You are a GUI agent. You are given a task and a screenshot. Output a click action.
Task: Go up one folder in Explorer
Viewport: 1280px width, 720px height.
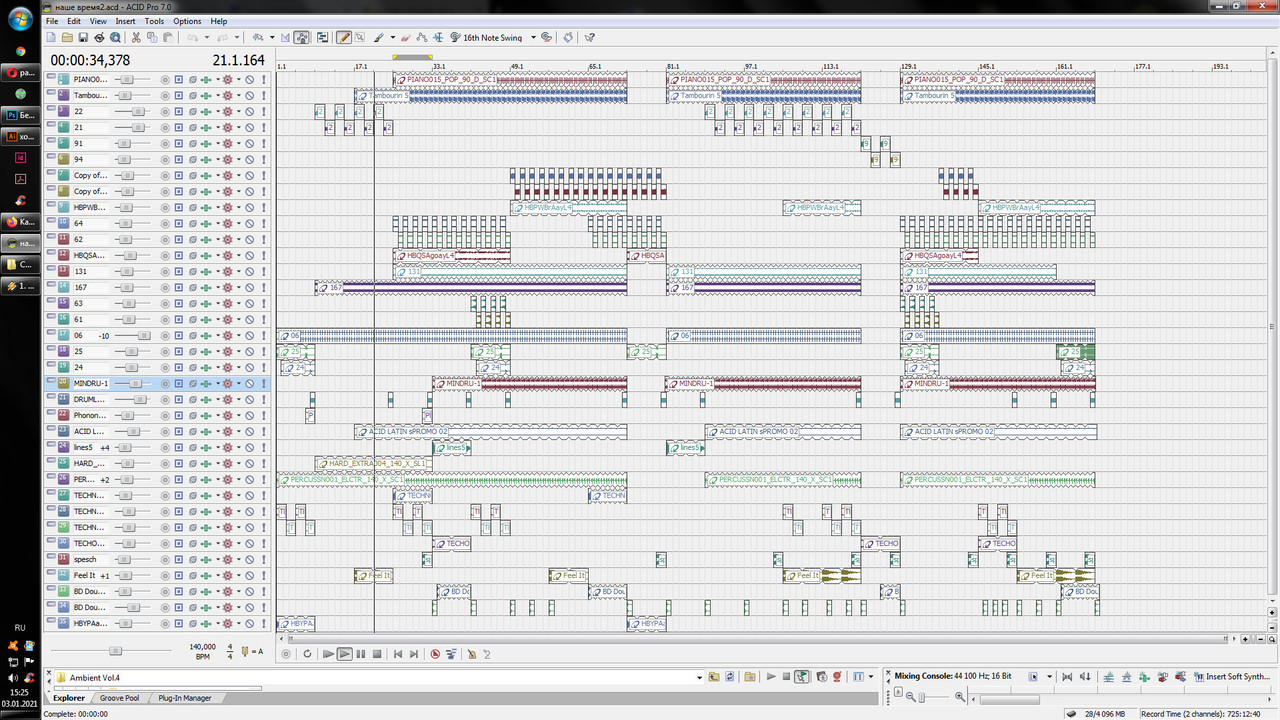pyautogui.click(x=713, y=677)
